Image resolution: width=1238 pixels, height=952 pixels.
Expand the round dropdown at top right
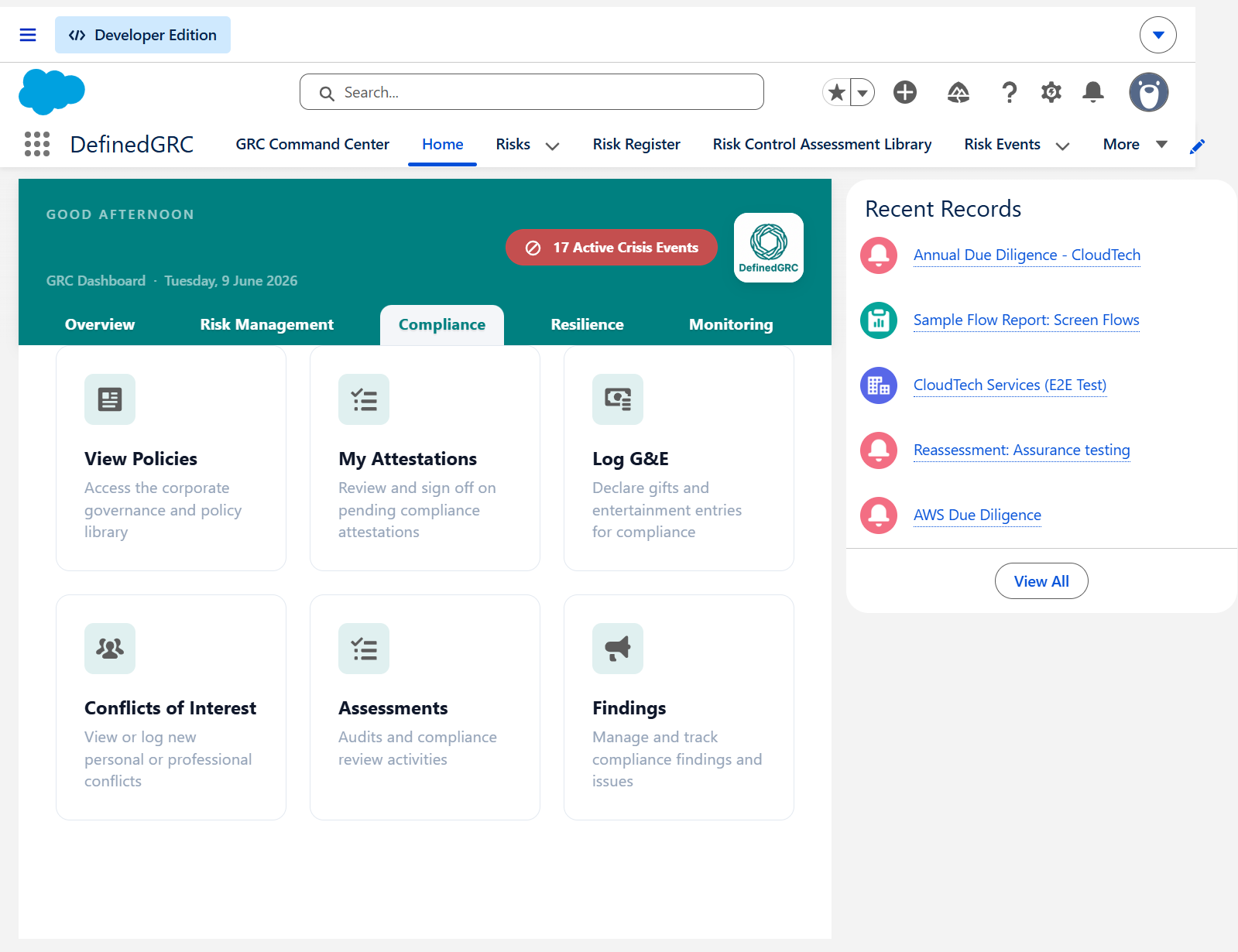[x=1158, y=35]
